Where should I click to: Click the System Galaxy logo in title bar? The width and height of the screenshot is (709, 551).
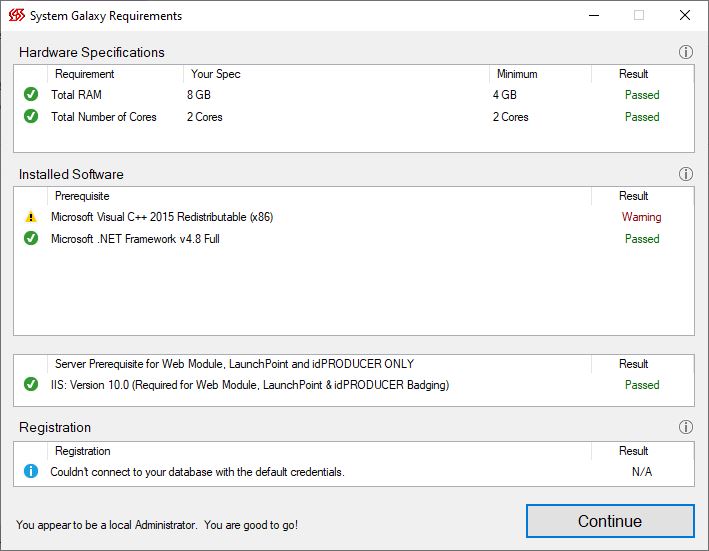click(x=17, y=15)
